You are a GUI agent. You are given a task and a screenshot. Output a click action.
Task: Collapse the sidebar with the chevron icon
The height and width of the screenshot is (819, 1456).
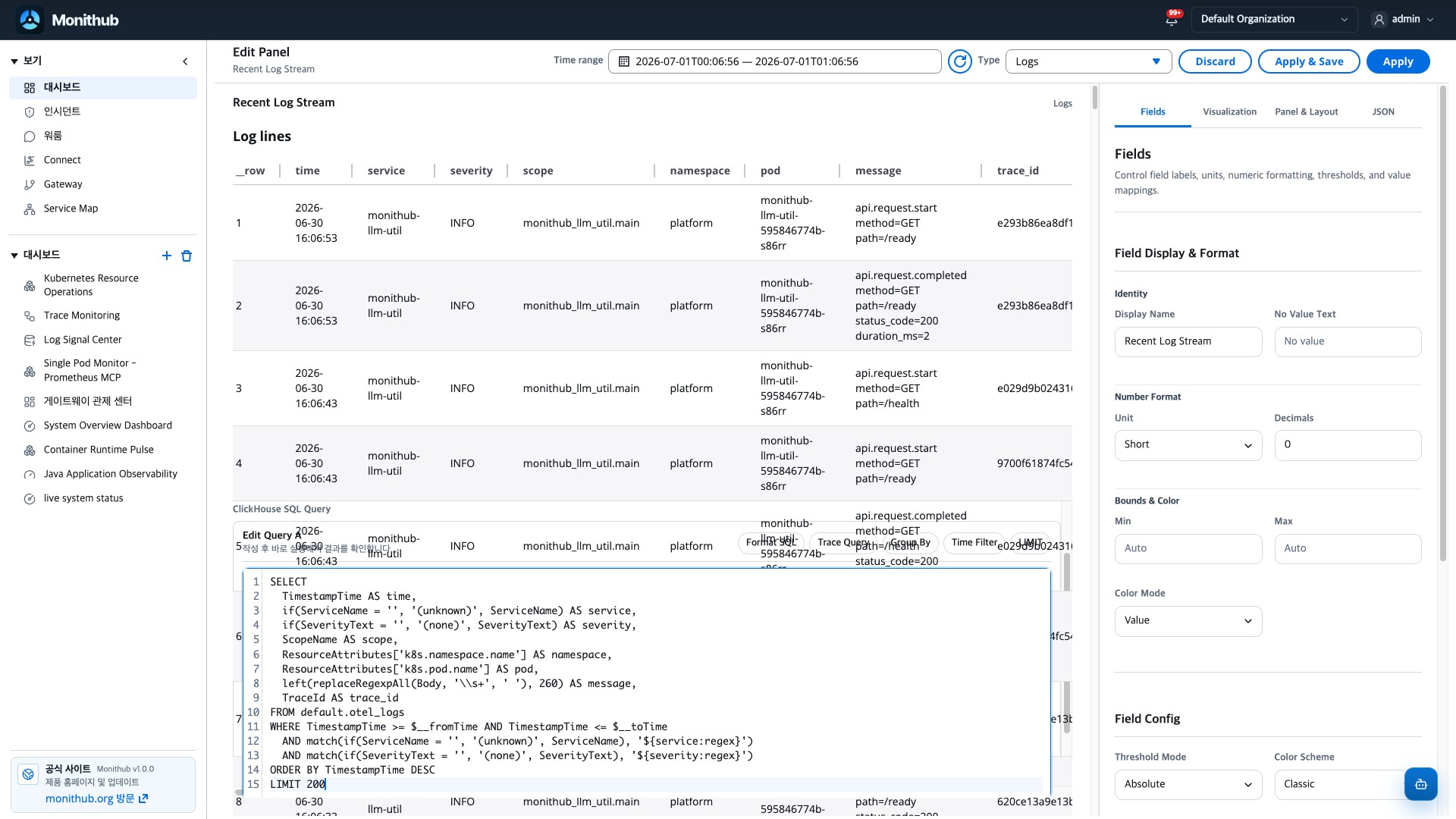[x=185, y=61]
